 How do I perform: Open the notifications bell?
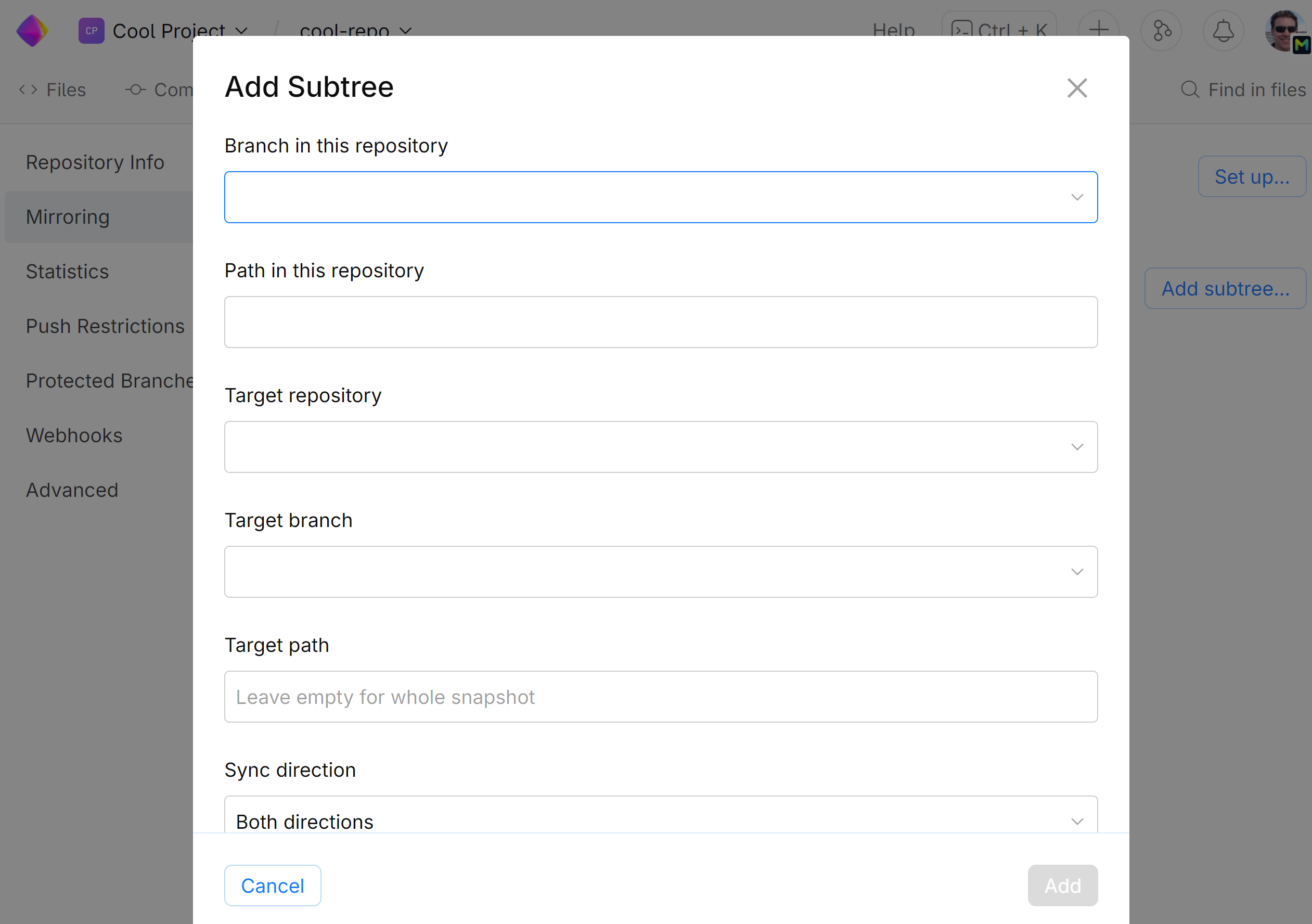pyautogui.click(x=1223, y=30)
